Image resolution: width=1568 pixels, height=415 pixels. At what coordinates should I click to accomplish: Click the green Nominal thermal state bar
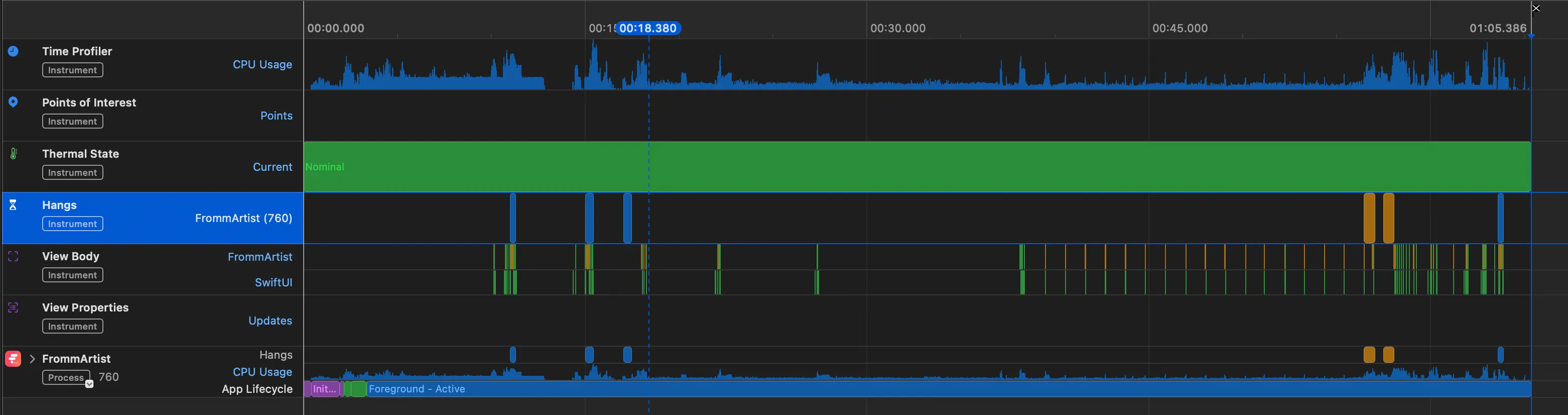point(918,166)
